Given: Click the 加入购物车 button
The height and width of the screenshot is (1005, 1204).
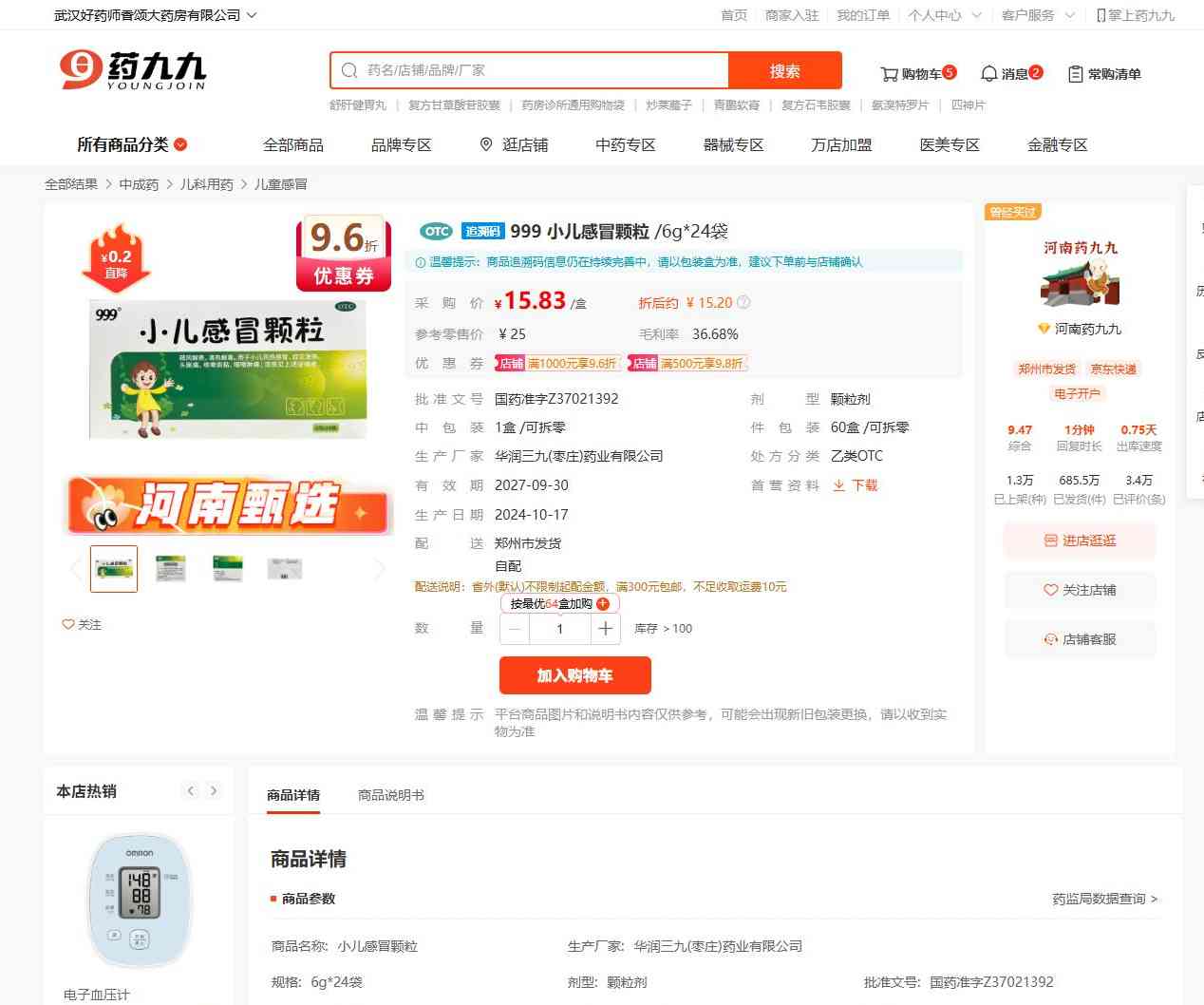Looking at the screenshot, I should (x=574, y=675).
